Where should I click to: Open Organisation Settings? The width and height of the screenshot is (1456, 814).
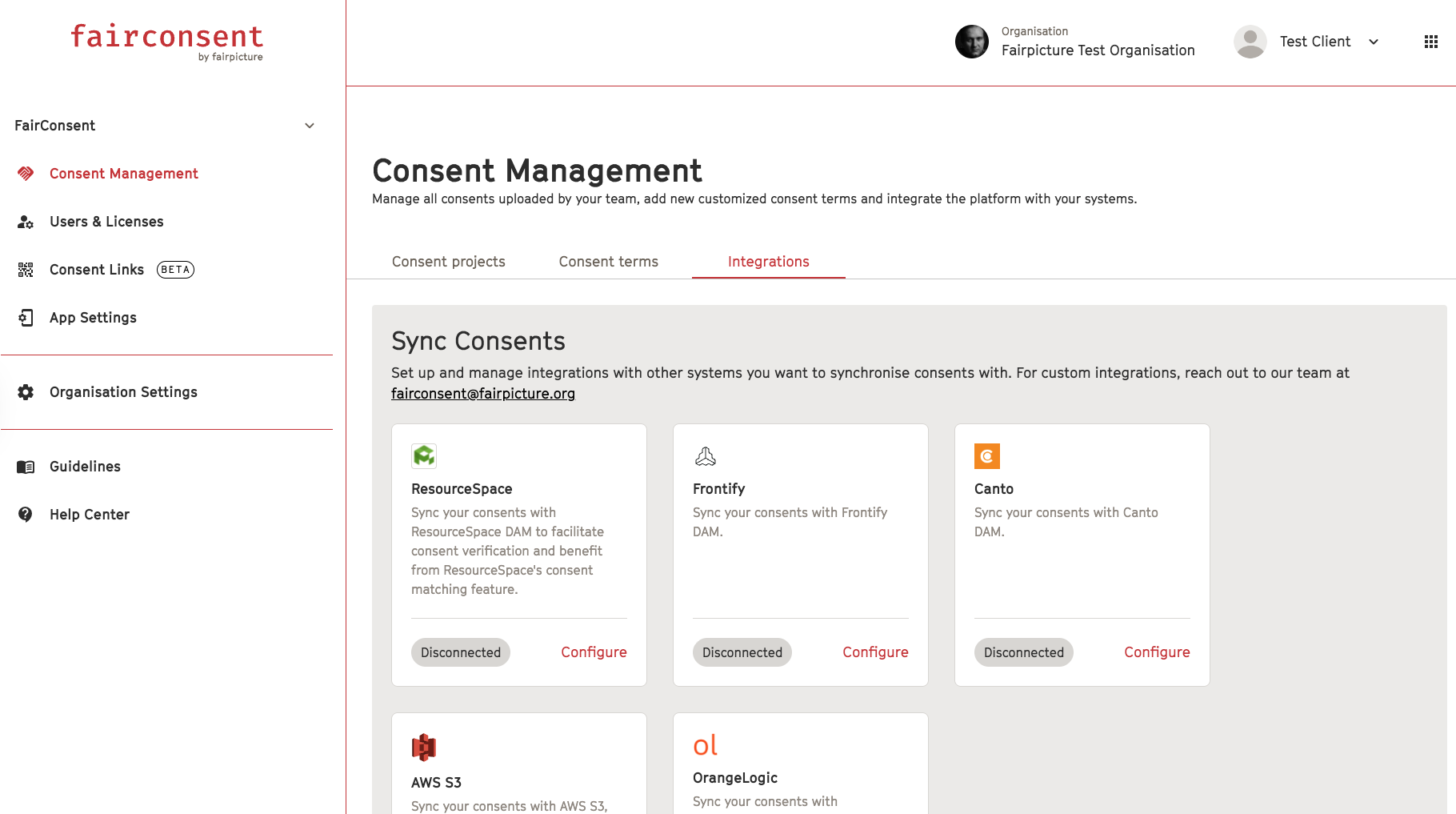click(x=123, y=392)
